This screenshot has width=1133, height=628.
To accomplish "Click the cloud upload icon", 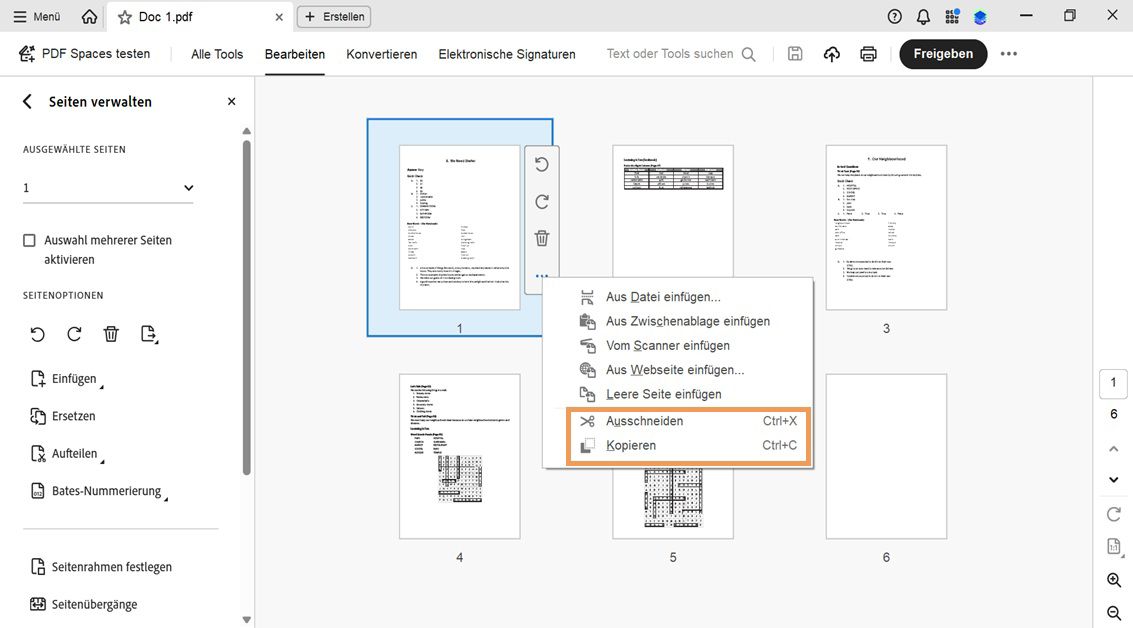I will click(x=832, y=53).
